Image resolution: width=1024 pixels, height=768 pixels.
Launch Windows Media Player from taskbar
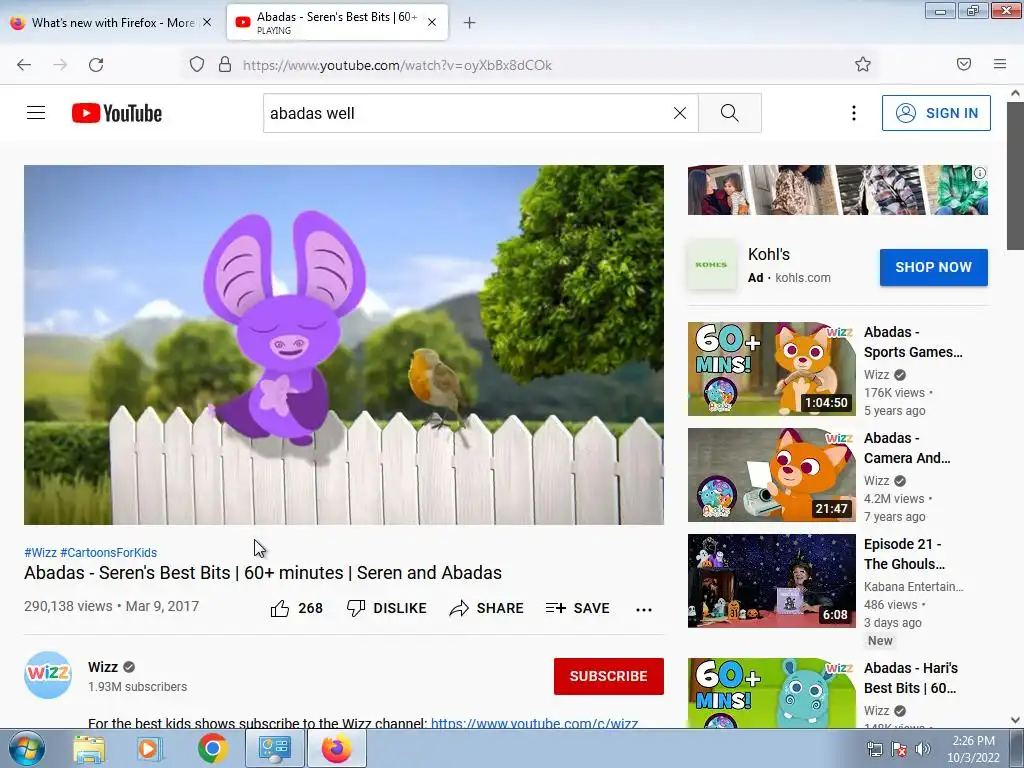[149, 748]
